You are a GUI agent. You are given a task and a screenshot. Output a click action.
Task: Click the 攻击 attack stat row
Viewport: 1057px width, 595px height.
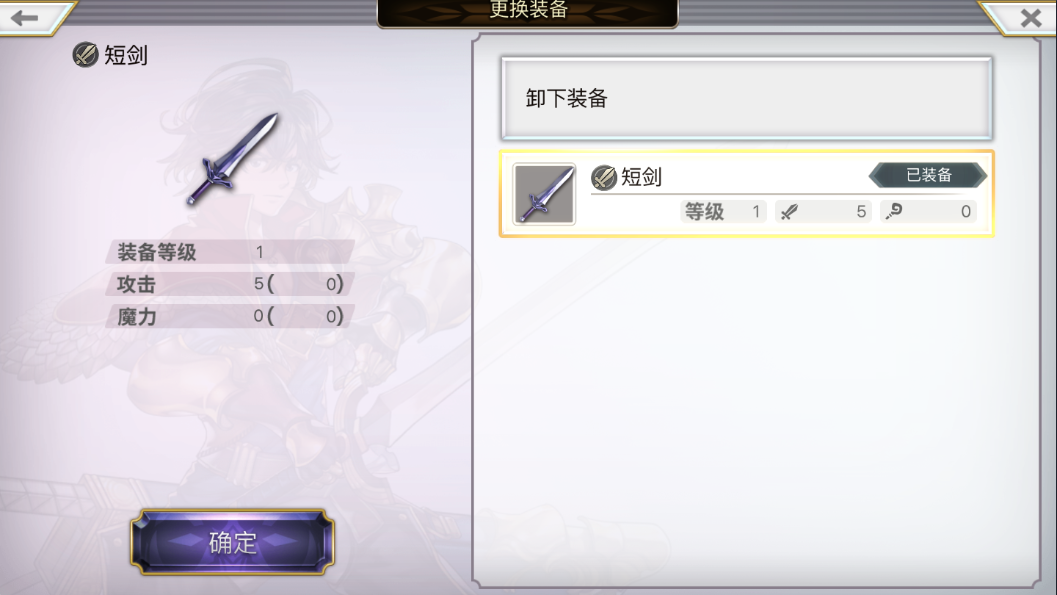point(230,284)
